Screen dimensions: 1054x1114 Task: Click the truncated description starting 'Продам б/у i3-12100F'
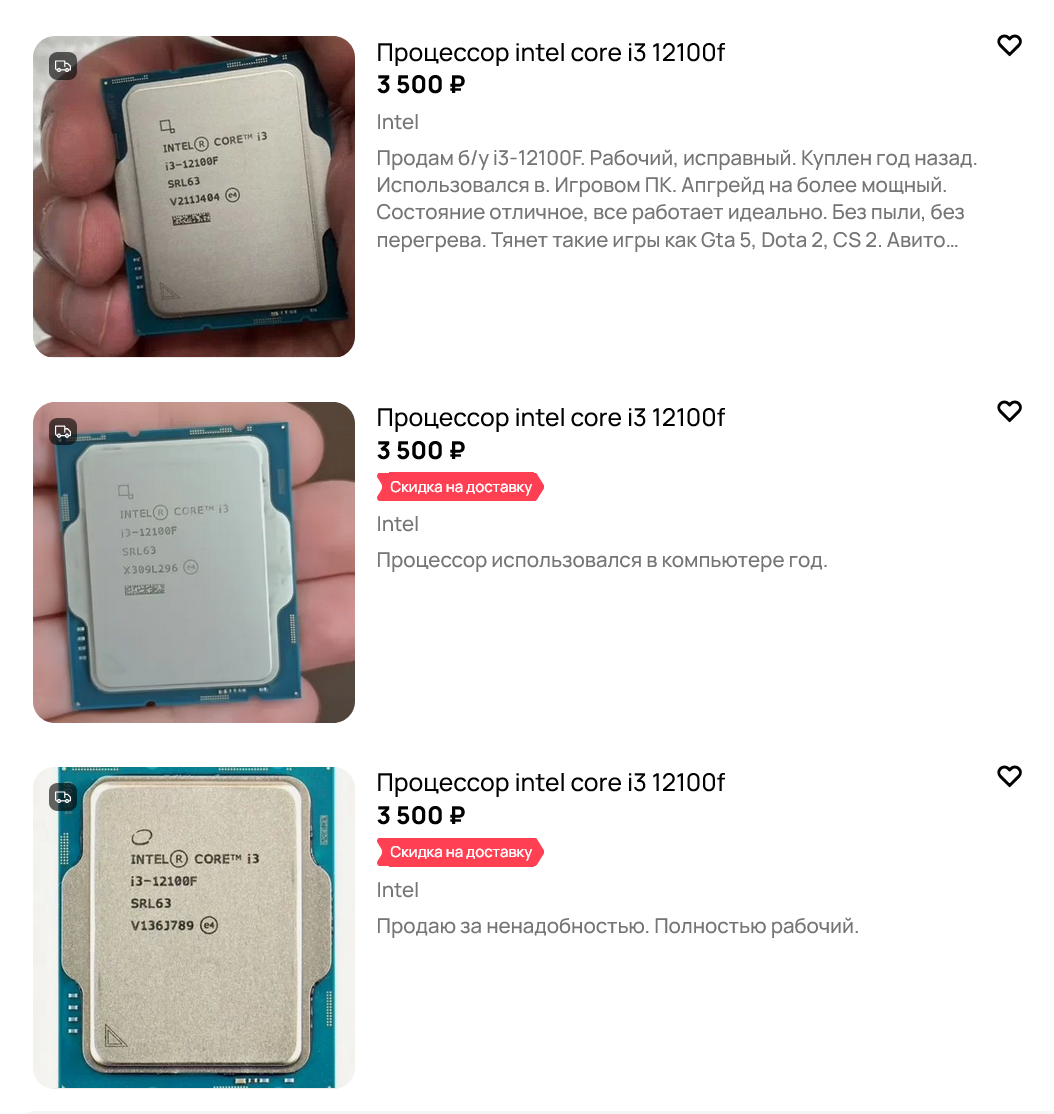(x=677, y=199)
